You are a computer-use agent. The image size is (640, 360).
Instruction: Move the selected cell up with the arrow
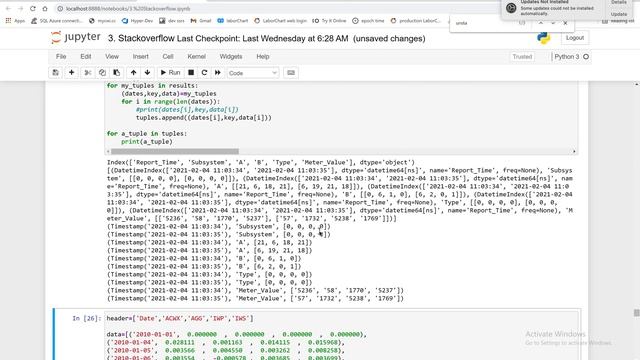133,73
